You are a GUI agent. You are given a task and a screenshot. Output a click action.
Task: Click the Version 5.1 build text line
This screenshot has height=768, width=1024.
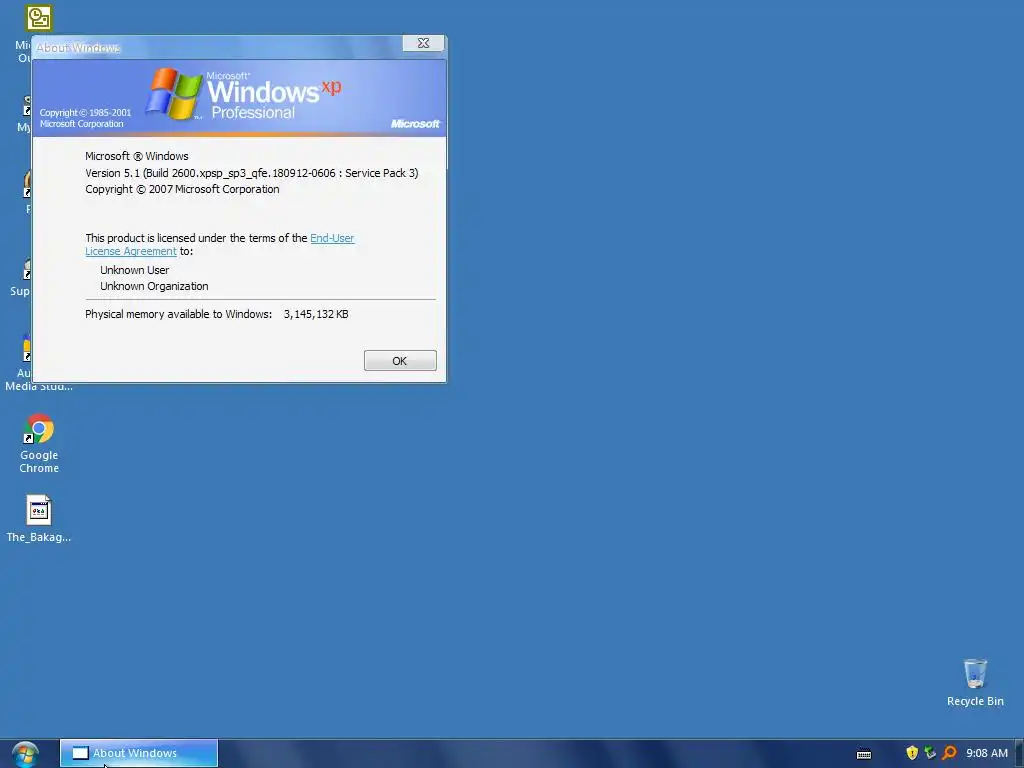(x=251, y=173)
